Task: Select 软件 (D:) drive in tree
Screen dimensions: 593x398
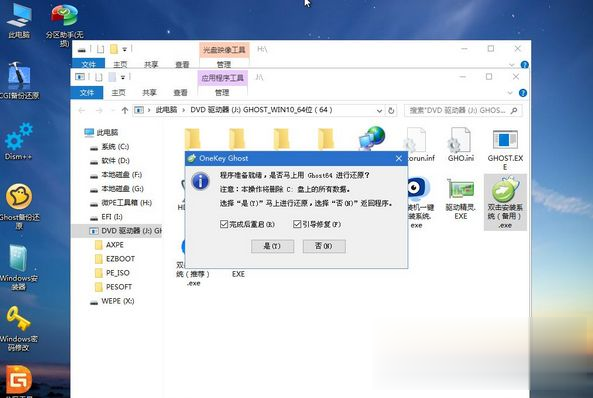Action: (x=115, y=160)
